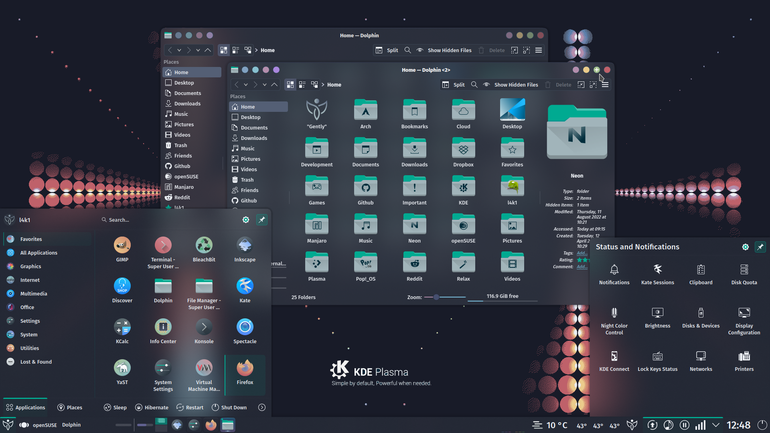770x433 pixels.
Task: Switch Dolphin <2> to icons view mode
Action: tap(290, 84)
